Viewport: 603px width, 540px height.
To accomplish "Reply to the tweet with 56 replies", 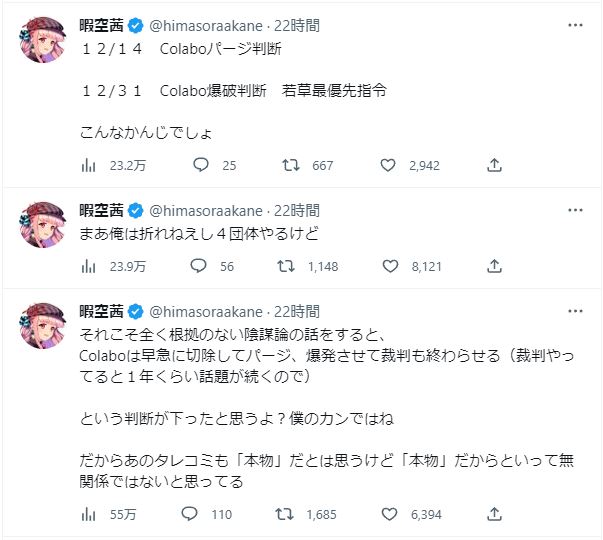I will point(200,266).
